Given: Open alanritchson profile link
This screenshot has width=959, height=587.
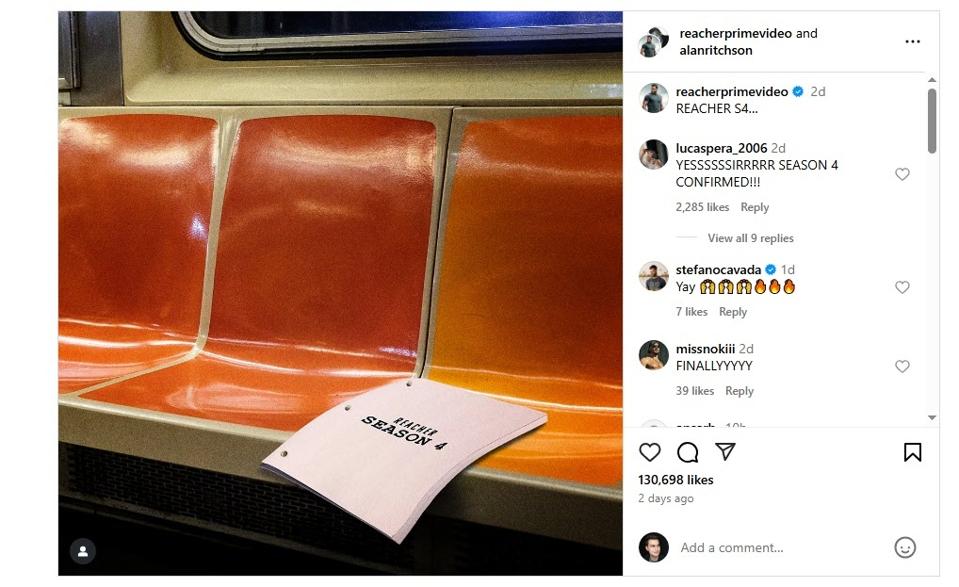Looking at the screenshot, I should (x=716, y=50).
